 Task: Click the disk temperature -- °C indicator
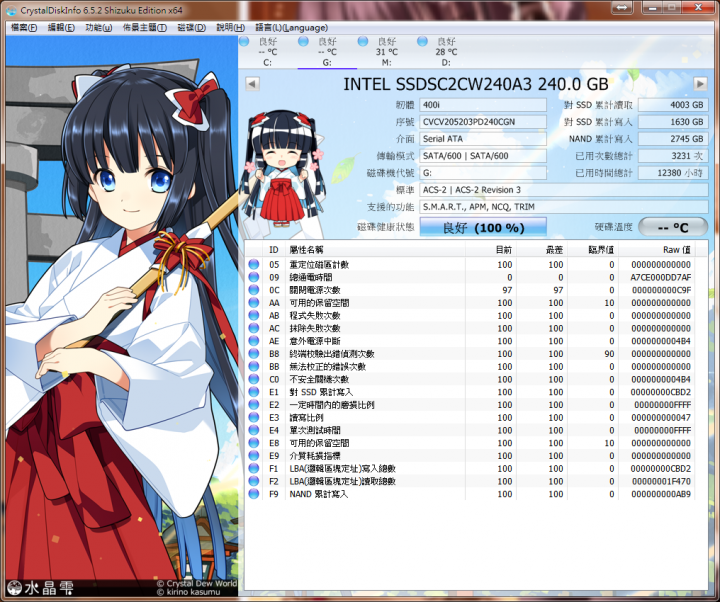[x=673, y=227]
